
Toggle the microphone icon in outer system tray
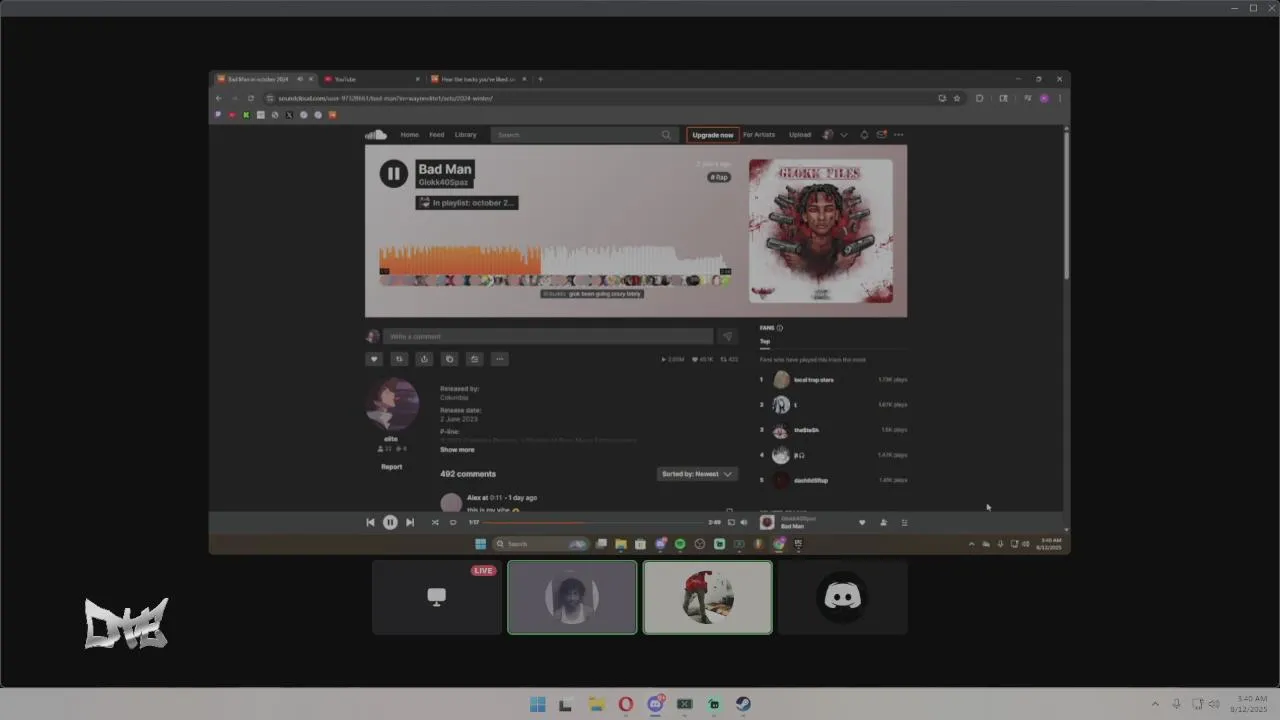click(1177, 704)
